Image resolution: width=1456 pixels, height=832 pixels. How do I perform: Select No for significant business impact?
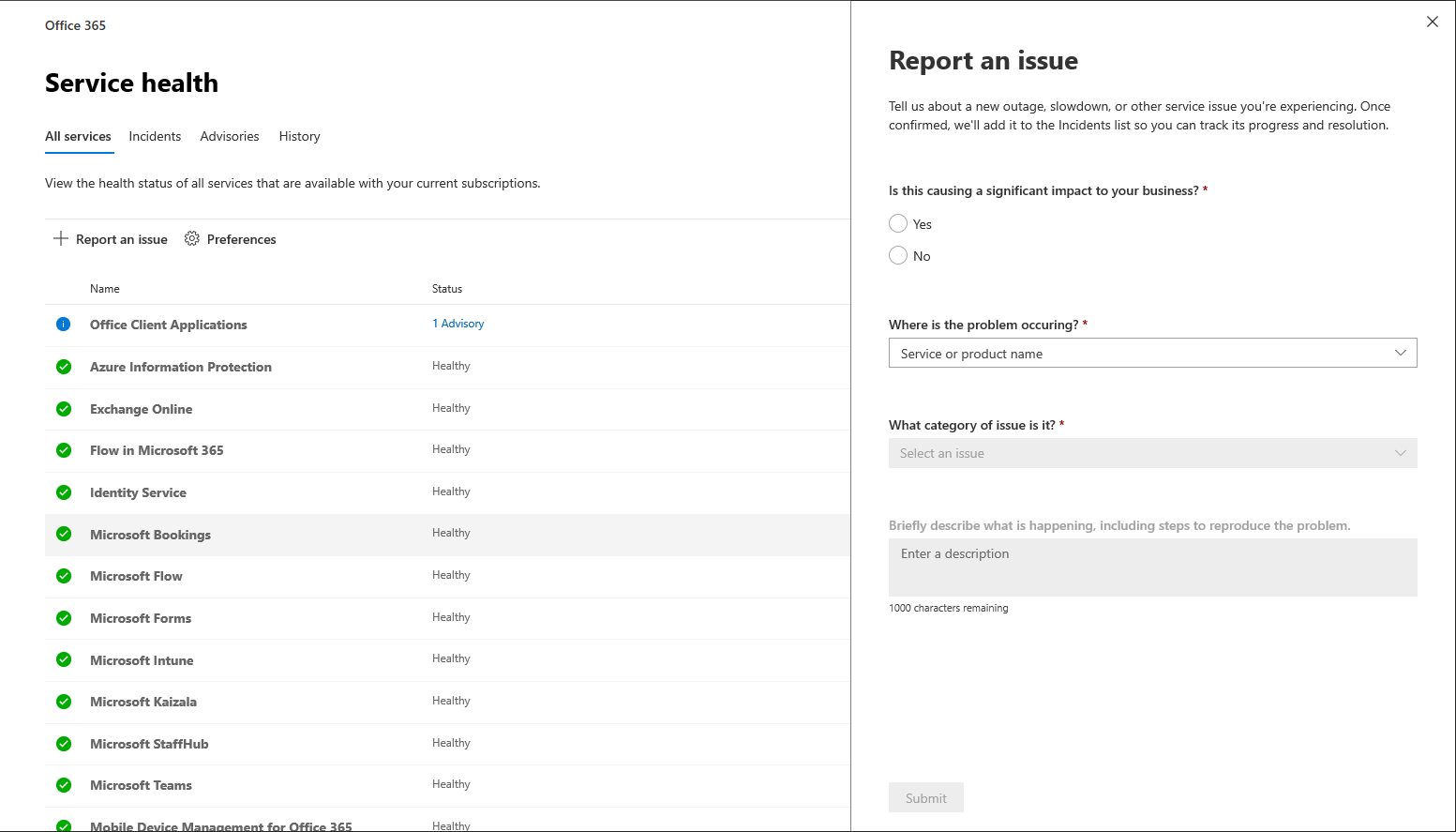(898, 255)
